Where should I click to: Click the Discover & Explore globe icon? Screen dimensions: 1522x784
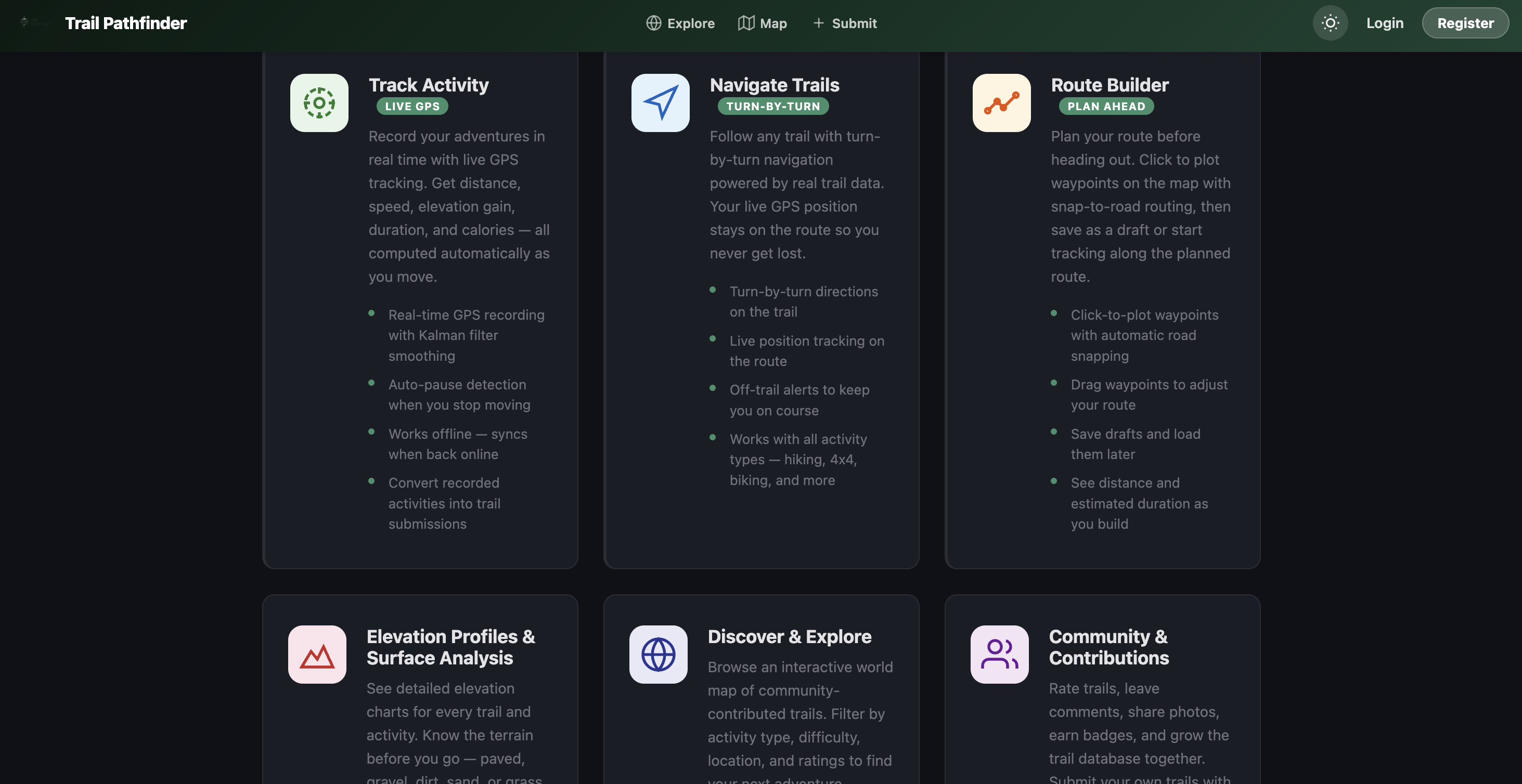[658, 654]
